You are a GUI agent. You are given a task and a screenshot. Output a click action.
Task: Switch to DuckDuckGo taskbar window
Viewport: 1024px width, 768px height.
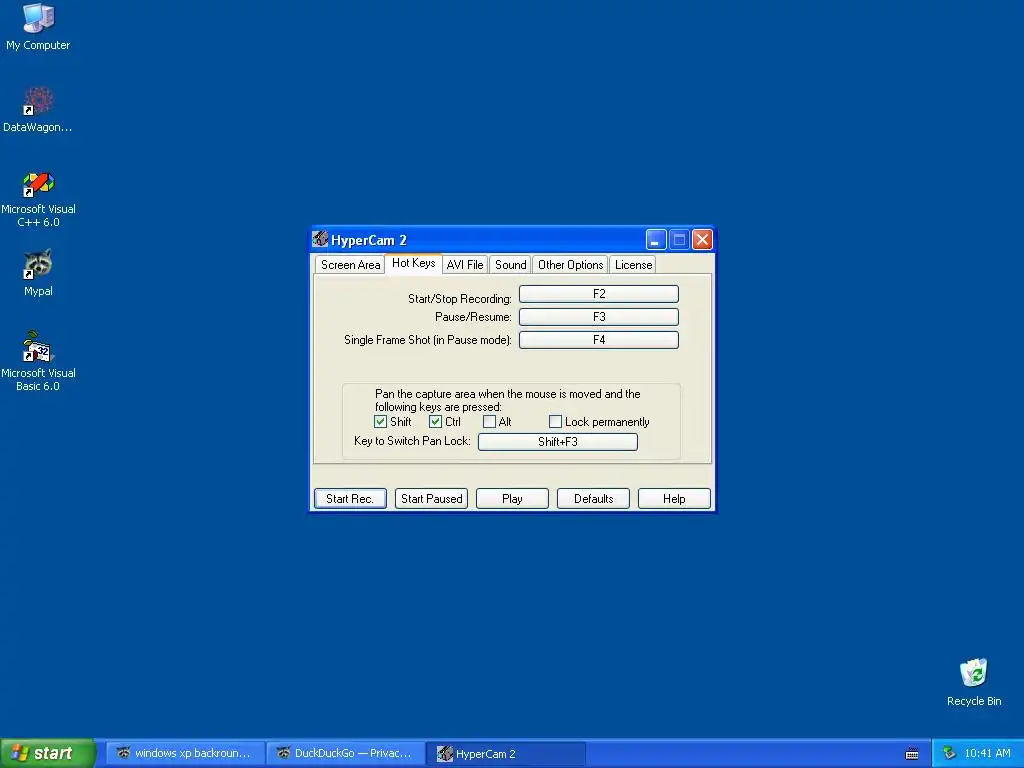pos(345,753)
